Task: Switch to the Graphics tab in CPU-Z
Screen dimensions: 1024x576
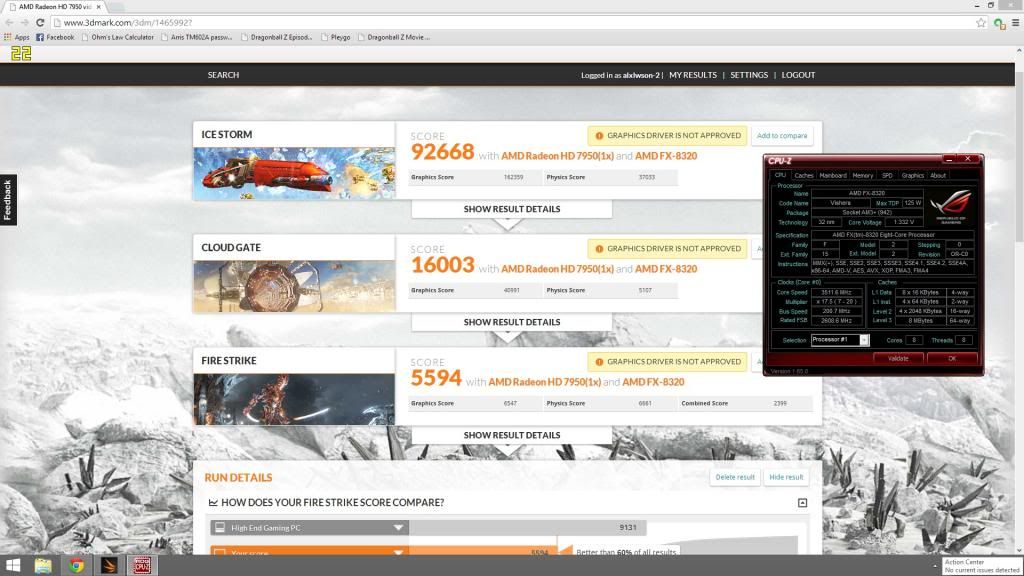Action: (x=912, y=176)
